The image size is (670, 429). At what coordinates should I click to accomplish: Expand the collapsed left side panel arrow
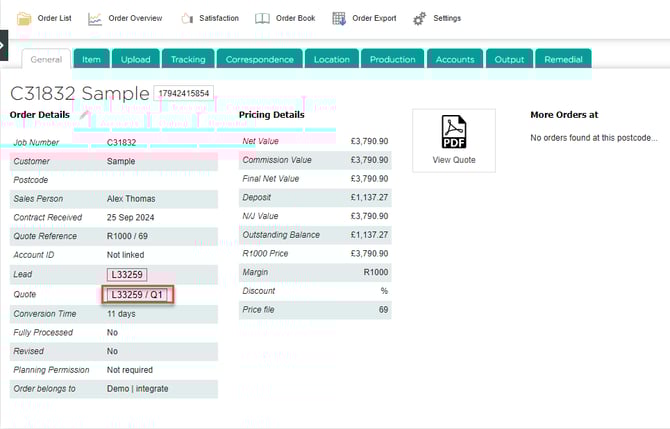[3, 45]
